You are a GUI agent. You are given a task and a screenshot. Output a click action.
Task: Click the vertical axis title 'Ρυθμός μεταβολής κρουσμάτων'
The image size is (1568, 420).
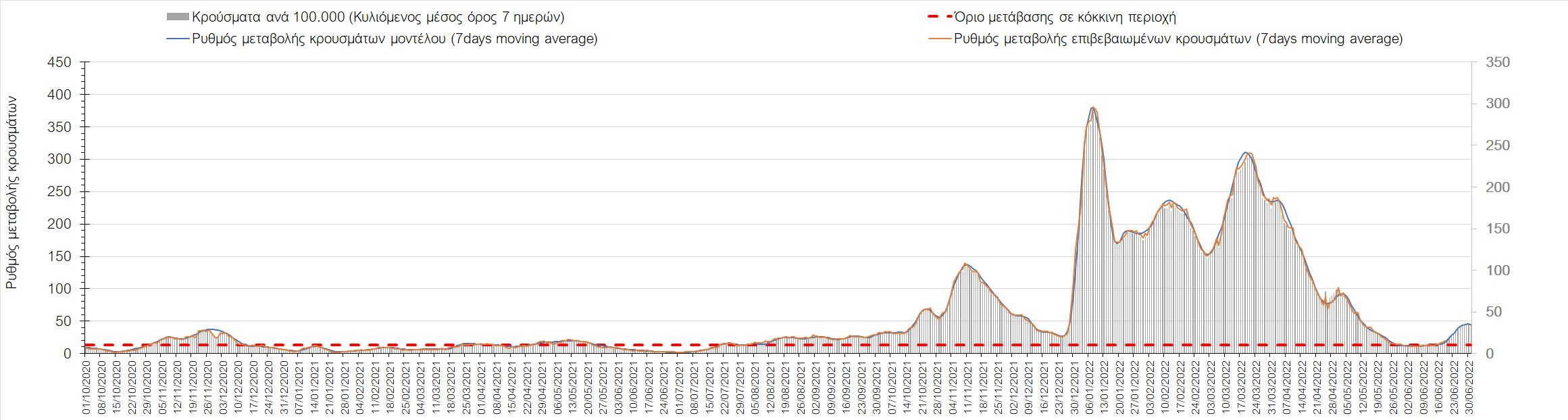pos(11,192)
